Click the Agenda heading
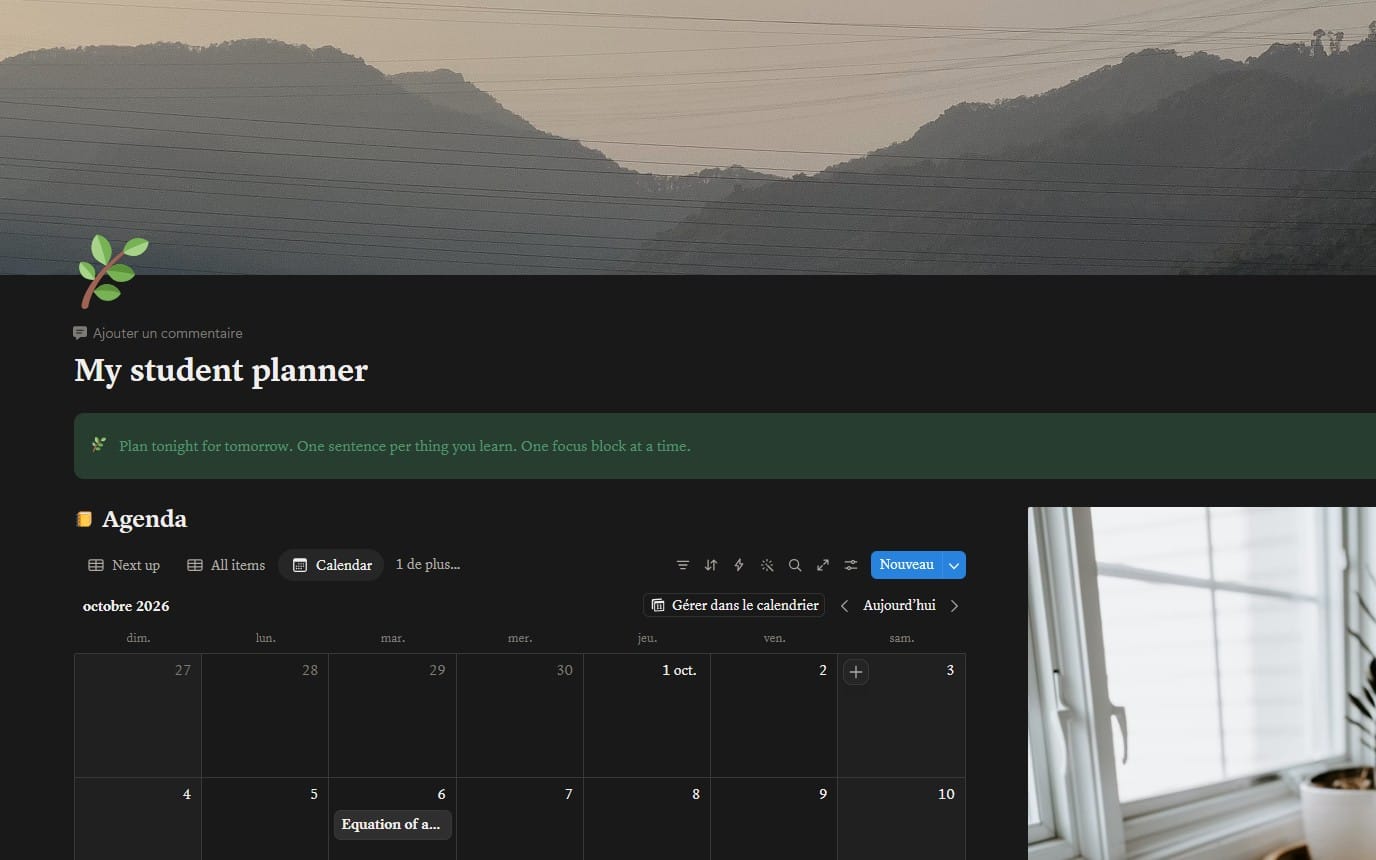This screenshot has height=860, width=1376. [x=144, y=519]
